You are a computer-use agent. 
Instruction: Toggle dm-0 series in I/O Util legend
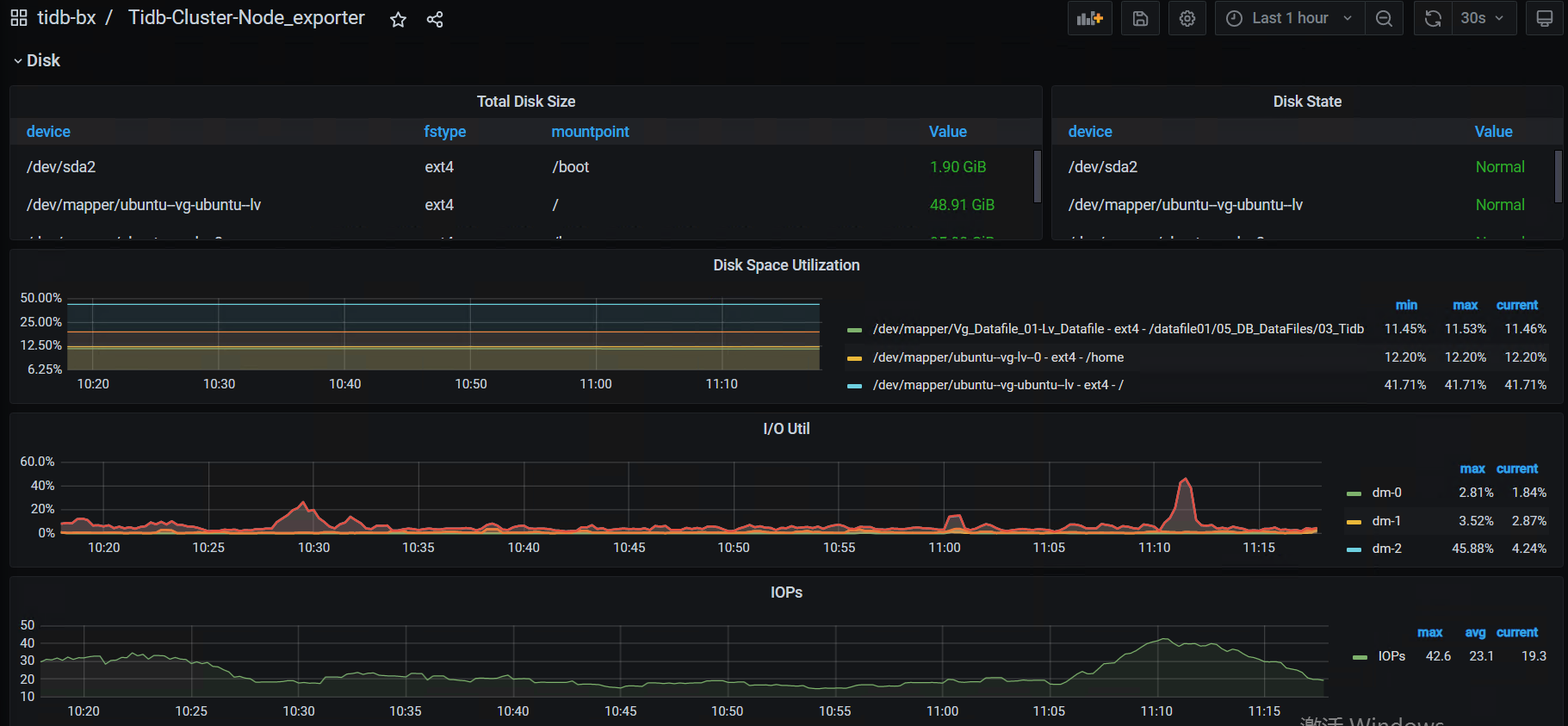[x=1386, y=493]
